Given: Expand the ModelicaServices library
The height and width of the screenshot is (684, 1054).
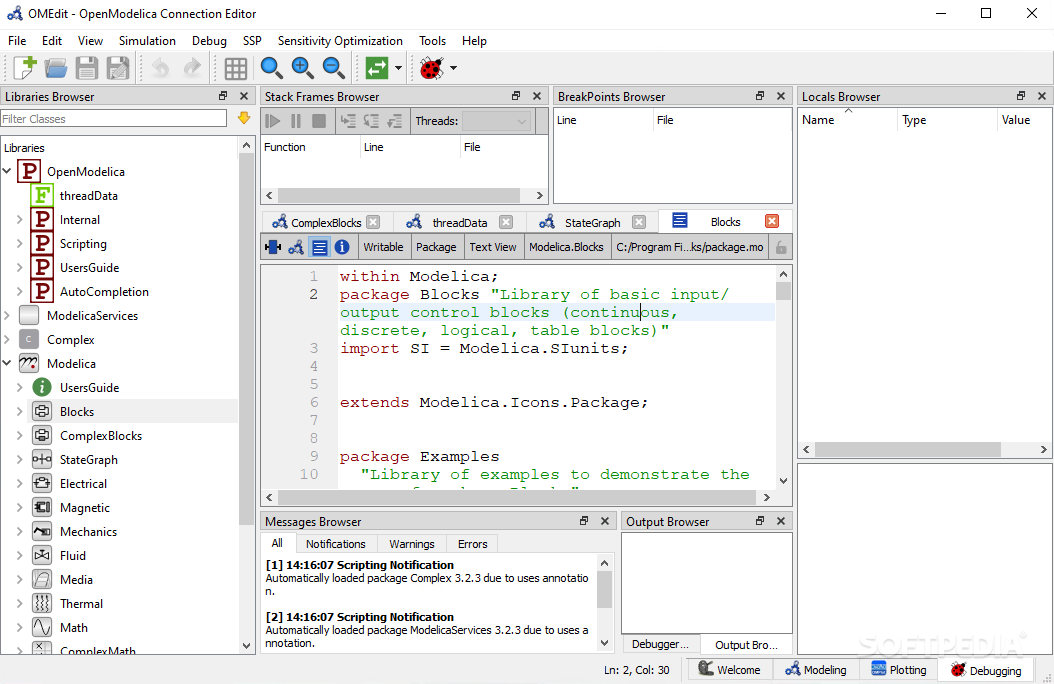Looking at the screenshot, I should tap(7, 315).
